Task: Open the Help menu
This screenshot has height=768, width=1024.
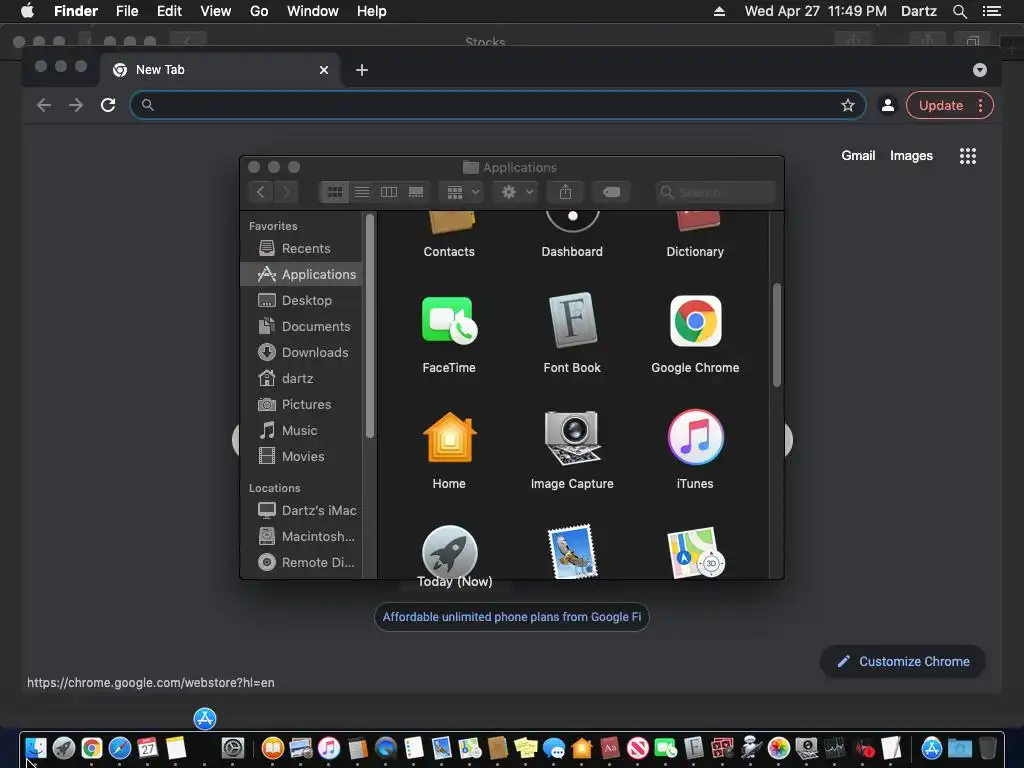Action: pos(372,11)
